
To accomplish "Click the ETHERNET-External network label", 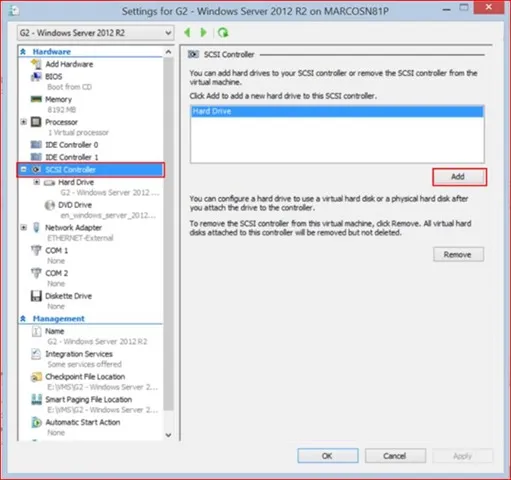I will (80, 238).
